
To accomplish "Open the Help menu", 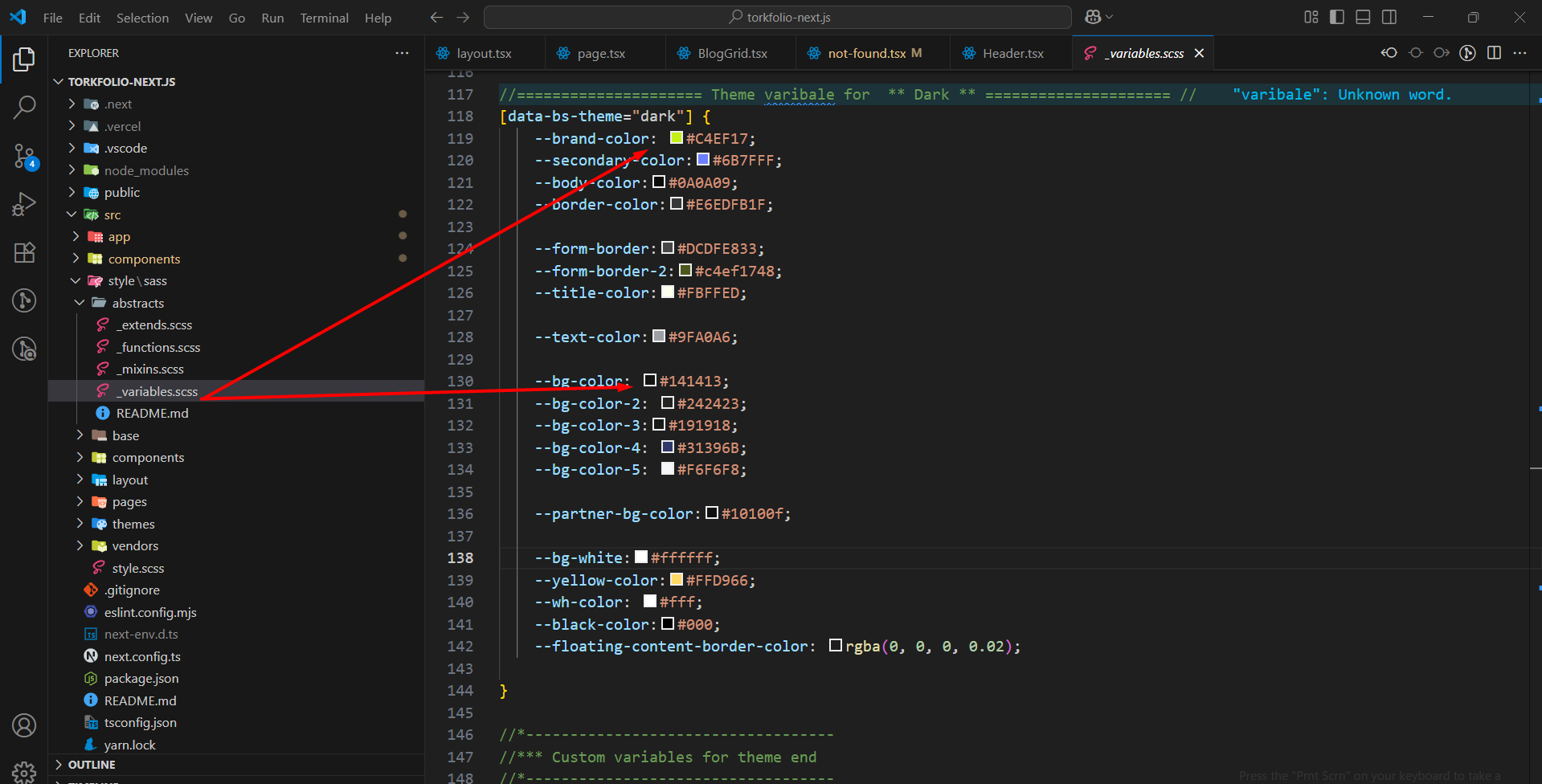I will click(378, 18).
